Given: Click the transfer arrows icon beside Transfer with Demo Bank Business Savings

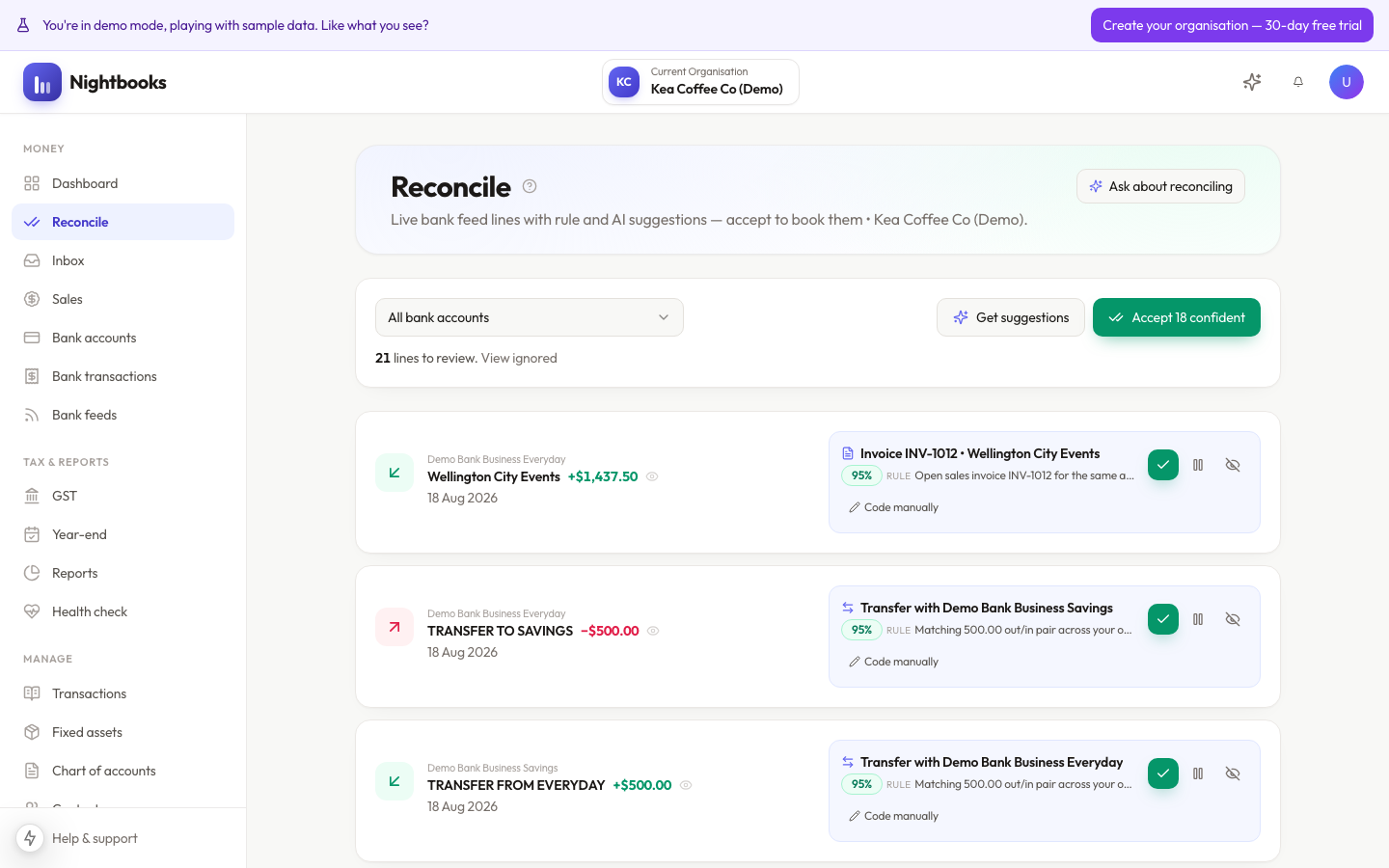Looking at the screenshot, I should pyautogui.click(x=848, y=608).
